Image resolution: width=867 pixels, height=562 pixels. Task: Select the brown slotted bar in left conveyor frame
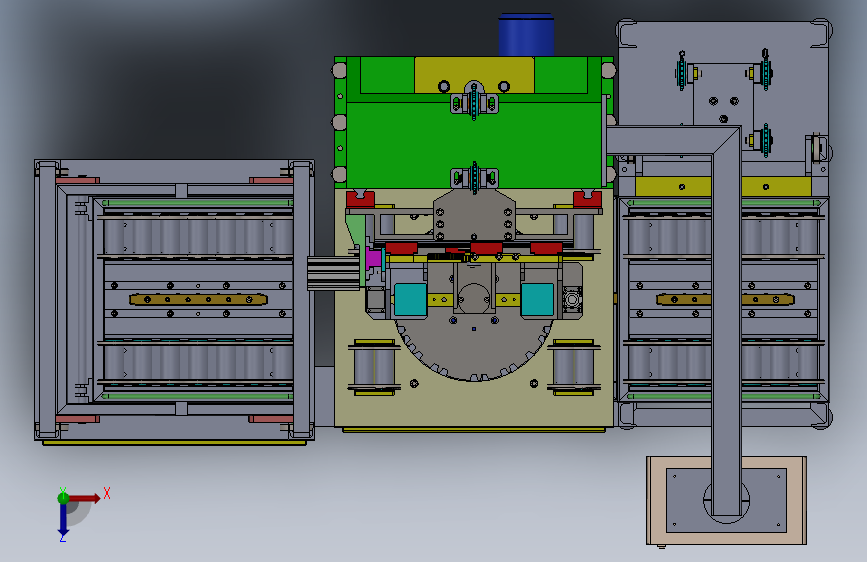[198, 299]
